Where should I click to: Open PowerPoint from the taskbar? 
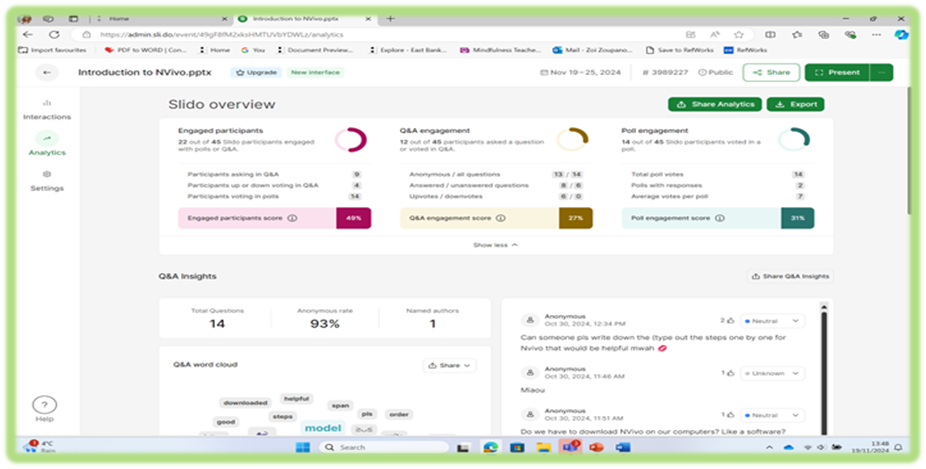click(596, 447)
